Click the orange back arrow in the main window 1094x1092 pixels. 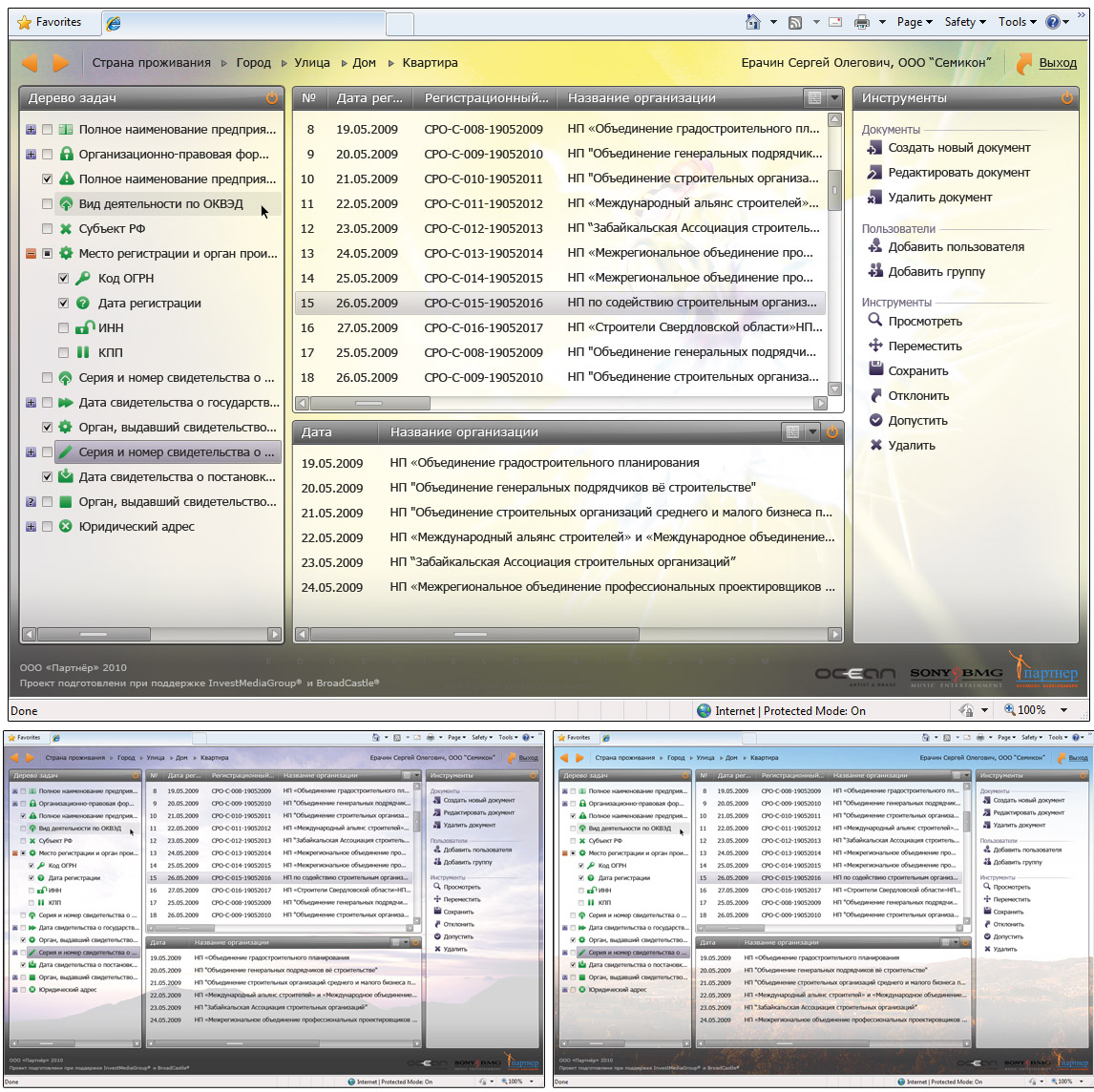[30, 63]
